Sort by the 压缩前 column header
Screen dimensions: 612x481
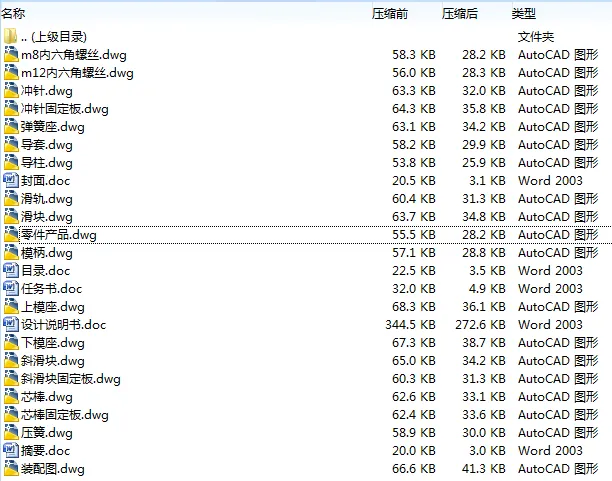pos(390,14)
